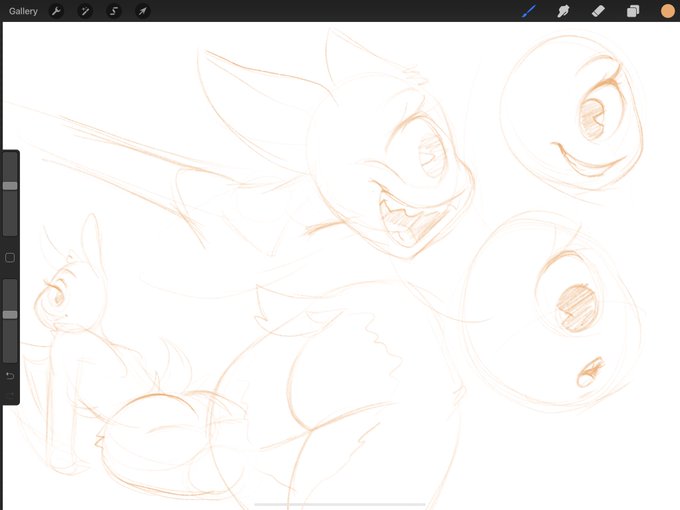The width and height of the screenshot is (680, 510).
Task: Open the Actions wrench menu
Action: coord(56,11)
